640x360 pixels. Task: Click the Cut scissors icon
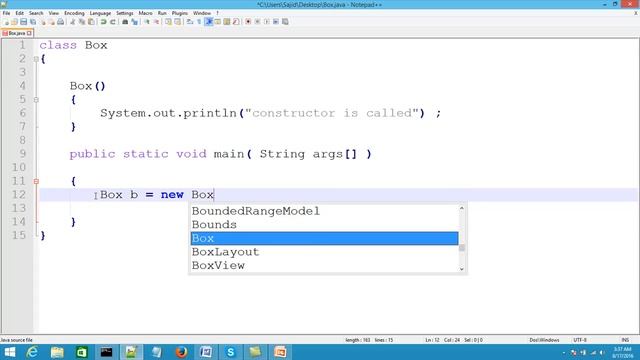72,22
